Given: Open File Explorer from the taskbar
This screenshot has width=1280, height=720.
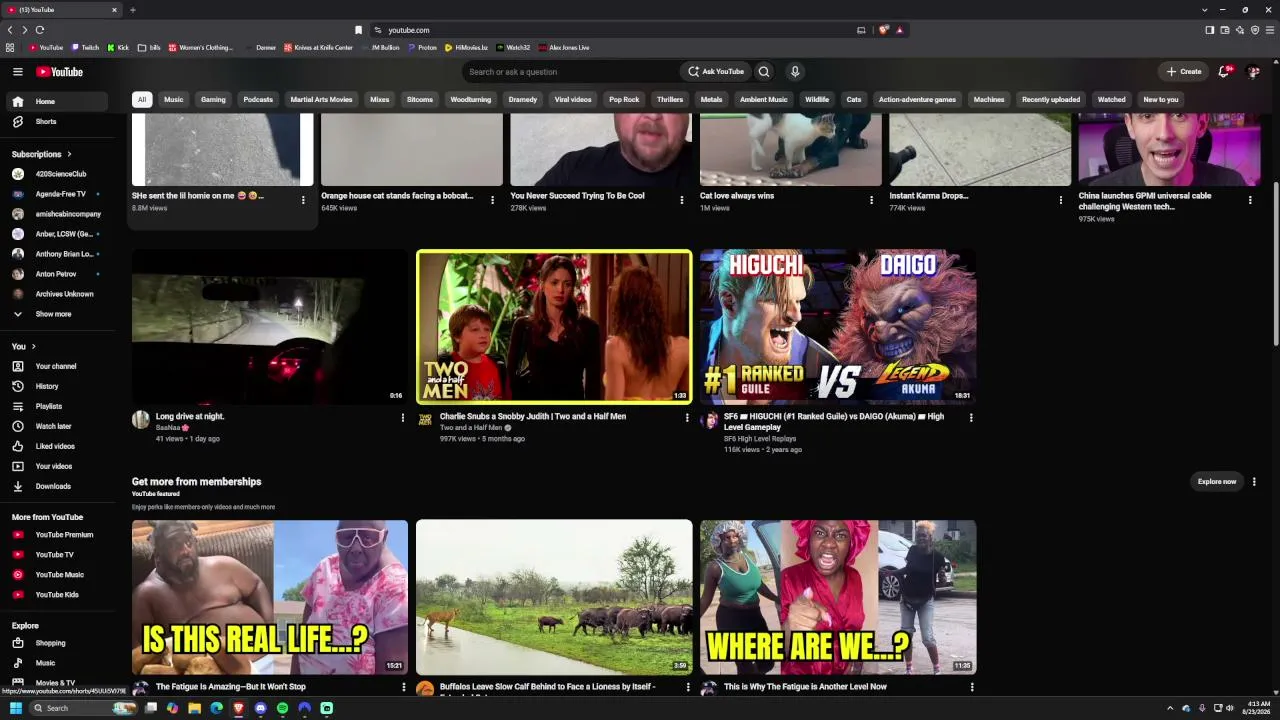Looking at the screenshot, I should tap(194, 708).
